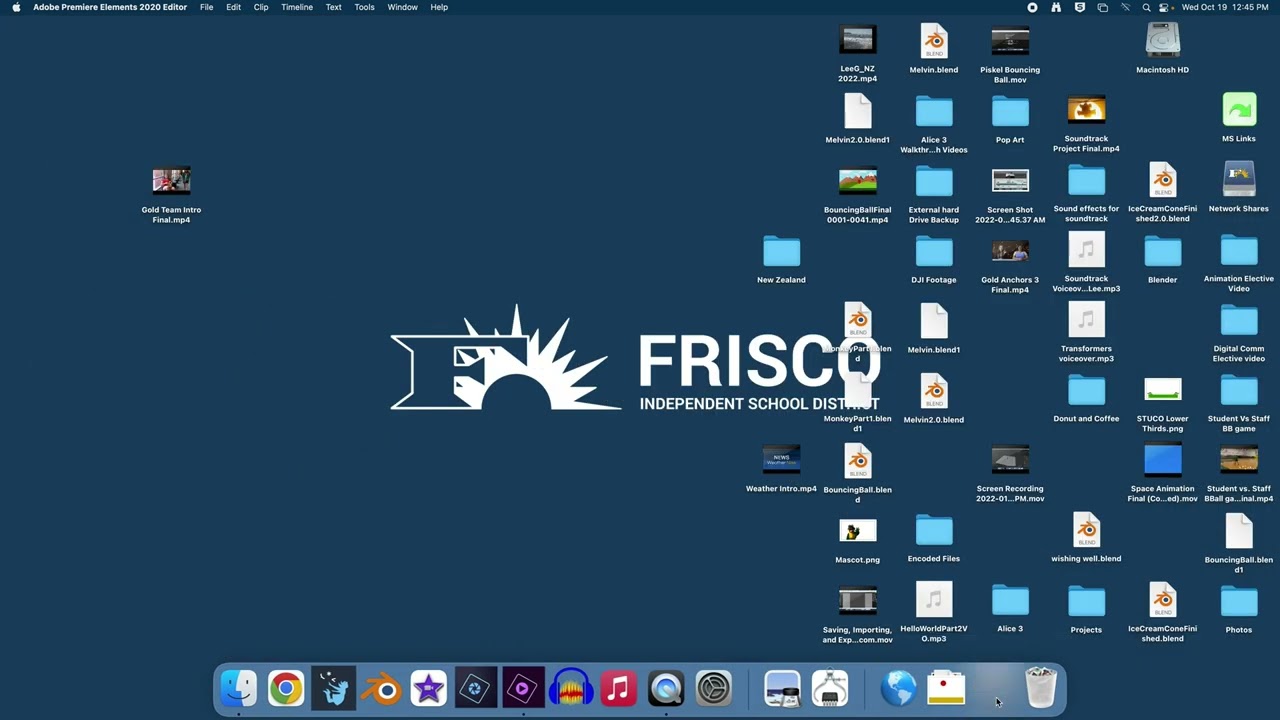Open the Apple menu

(x=16, y=7)
